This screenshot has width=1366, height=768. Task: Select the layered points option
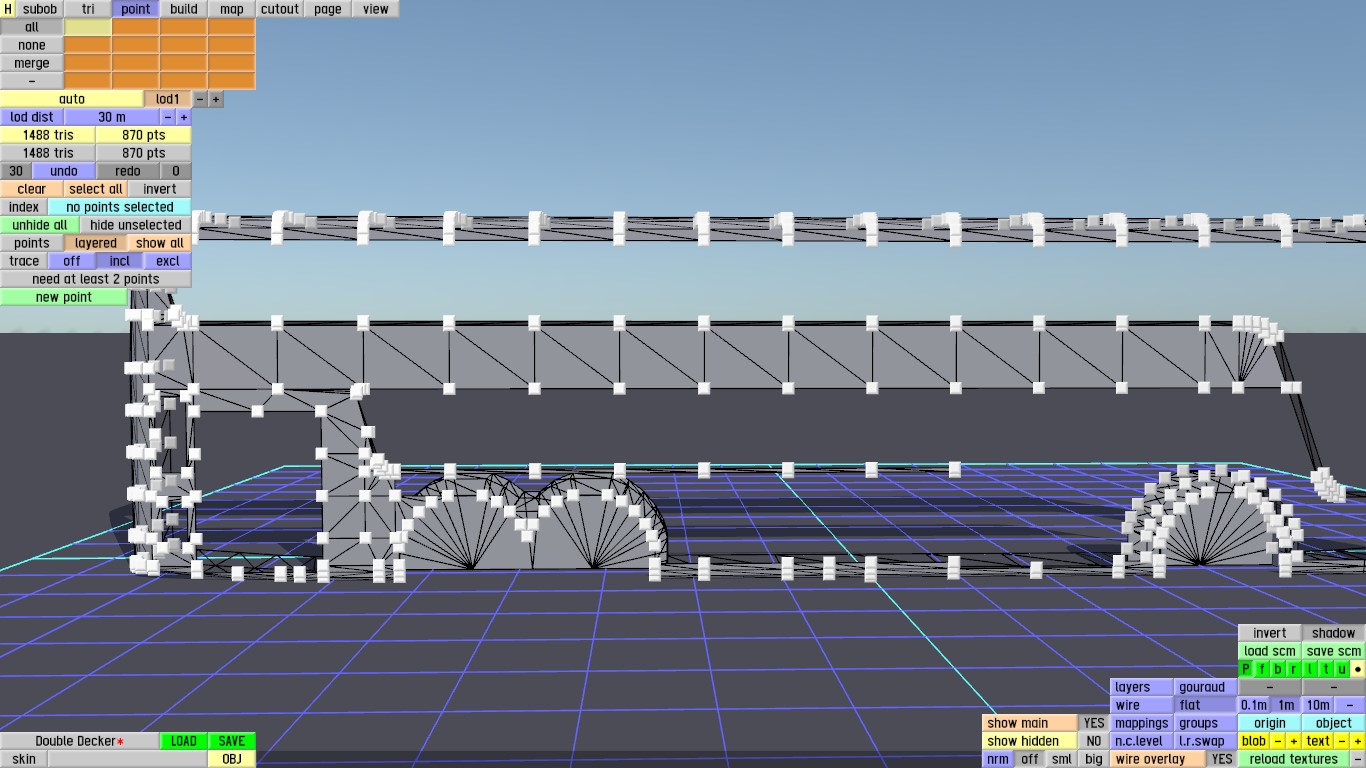pos(96,243)
